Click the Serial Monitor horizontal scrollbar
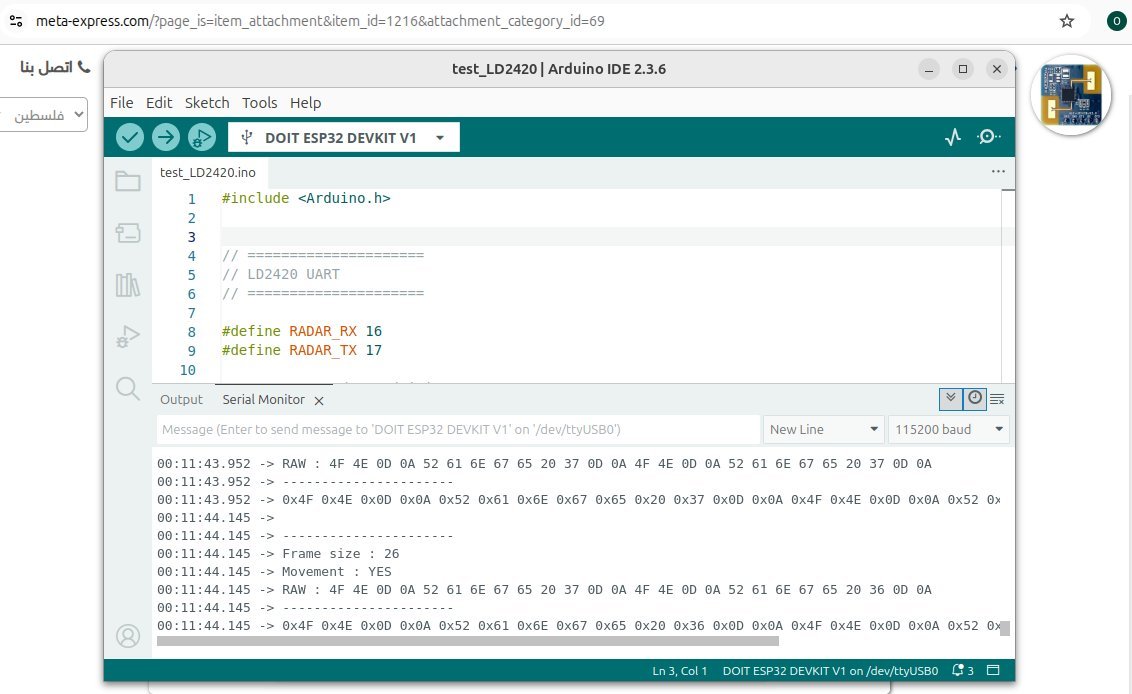This screenshot has height=694, width=1132. (x=468, y=641)
